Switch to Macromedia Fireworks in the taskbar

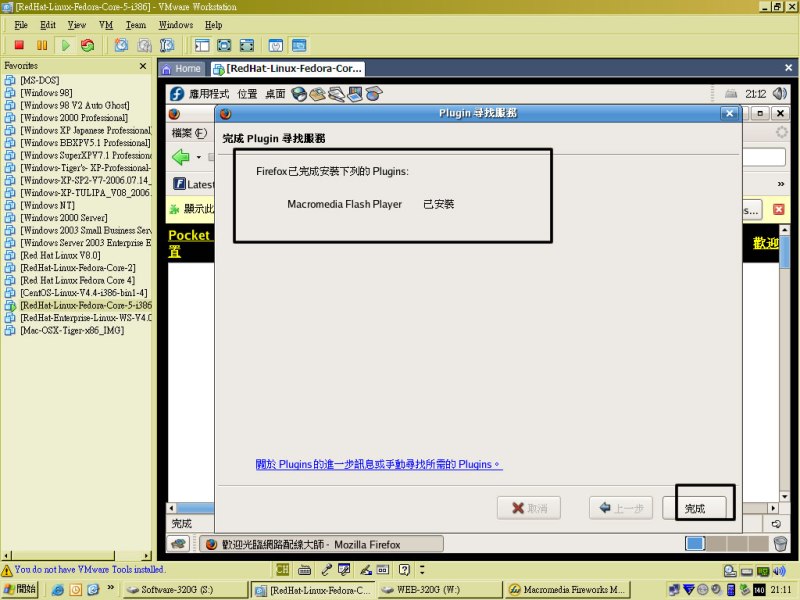568,590
